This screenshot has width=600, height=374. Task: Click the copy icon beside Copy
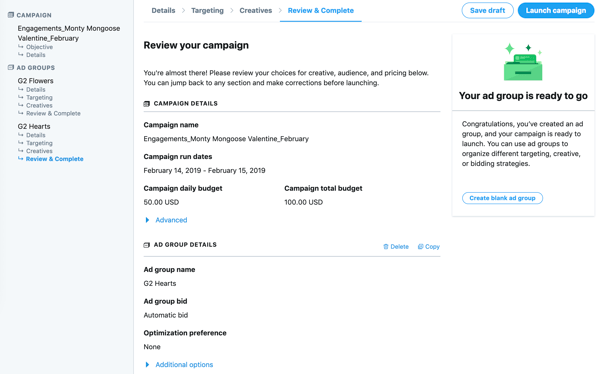coord(420,247)
